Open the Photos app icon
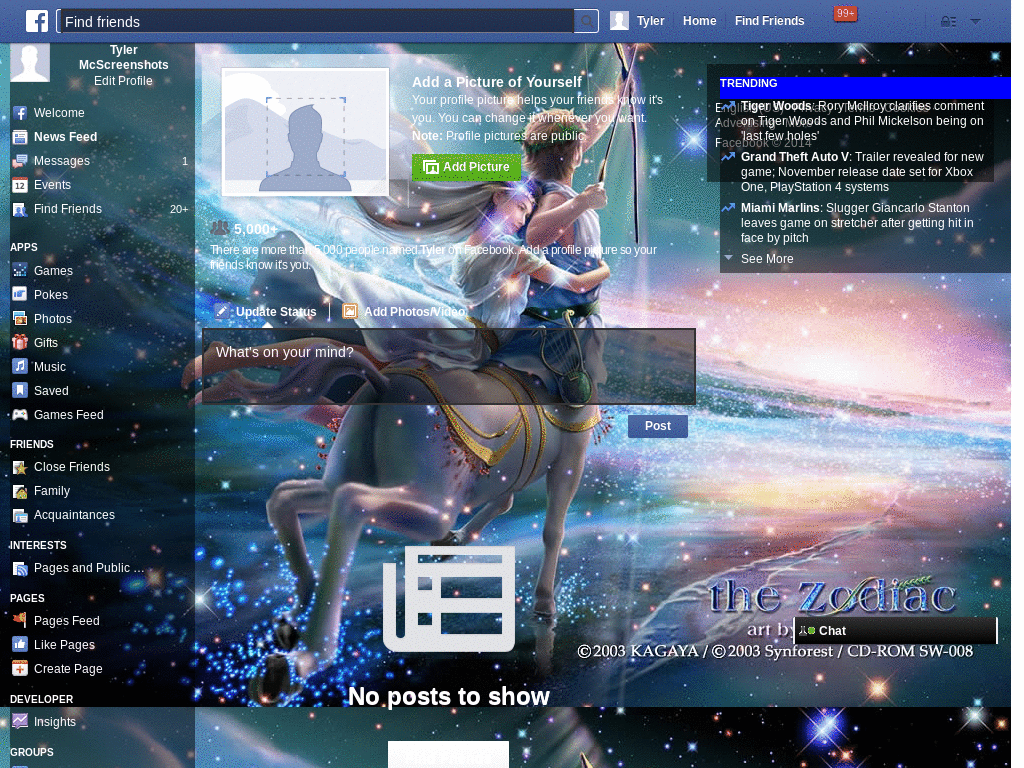The height and width of the screenshot is (768, 1024). [20, 319]
